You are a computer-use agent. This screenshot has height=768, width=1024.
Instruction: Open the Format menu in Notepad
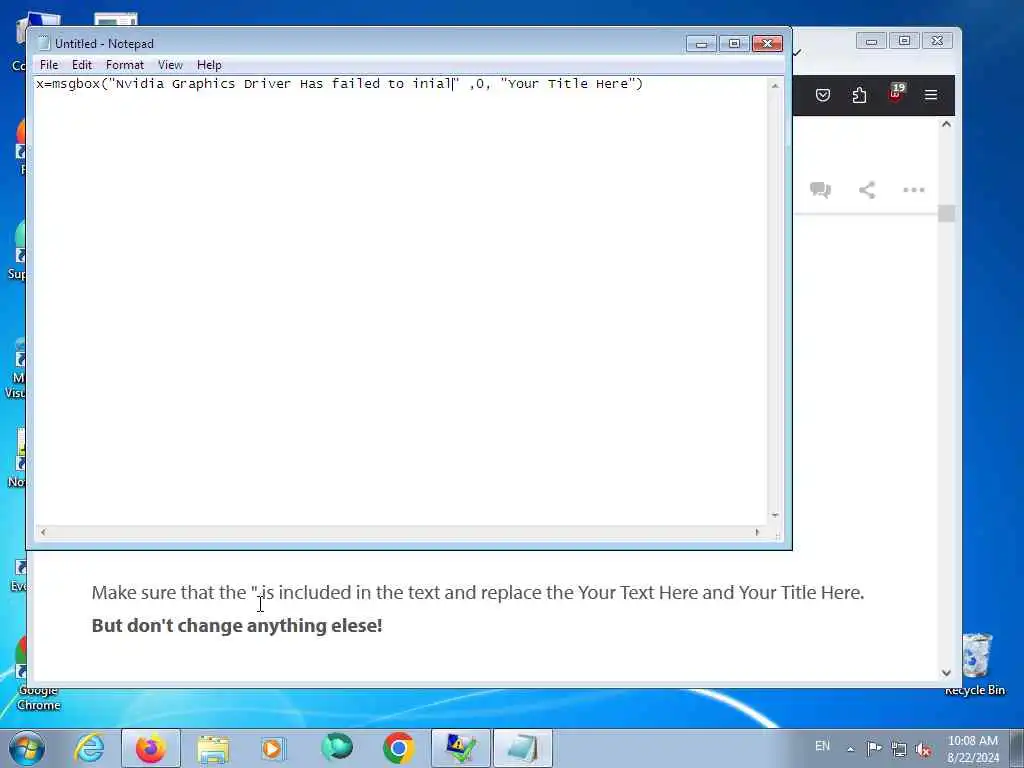point(125,65)
